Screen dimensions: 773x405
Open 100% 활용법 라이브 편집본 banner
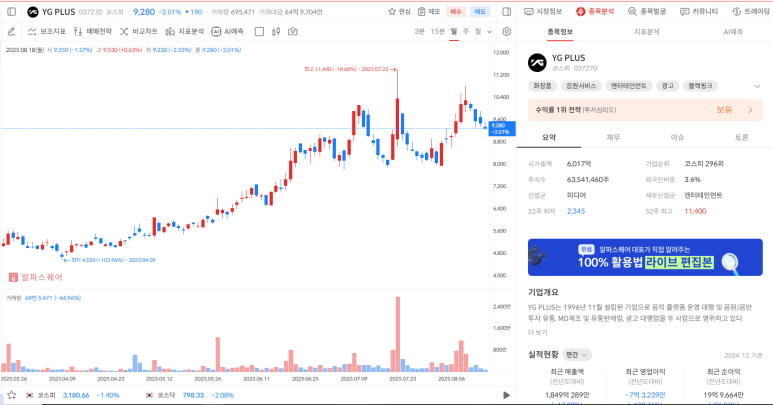tap(645, 257)
